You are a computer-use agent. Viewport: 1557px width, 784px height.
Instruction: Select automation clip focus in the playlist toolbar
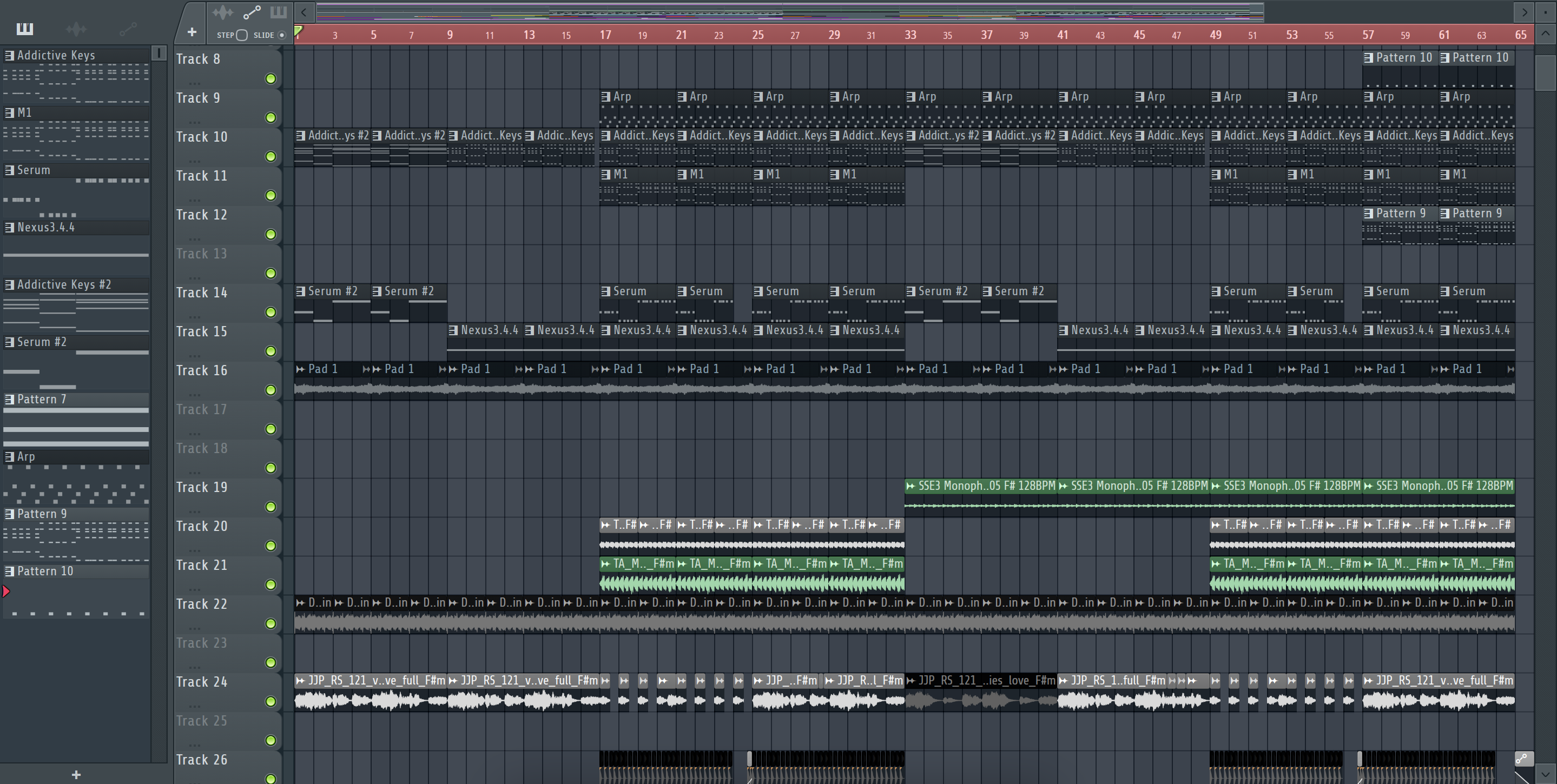click(x=252, y=12)
